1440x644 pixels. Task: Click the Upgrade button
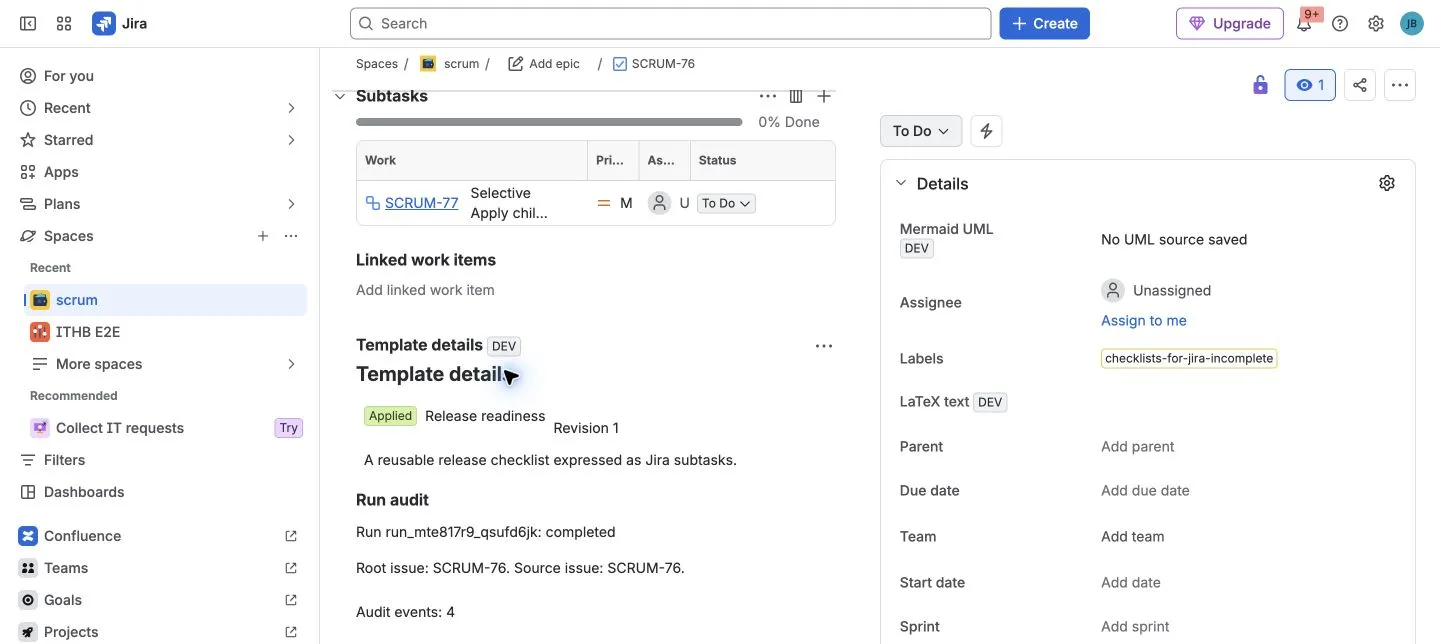click(1229, 23)
